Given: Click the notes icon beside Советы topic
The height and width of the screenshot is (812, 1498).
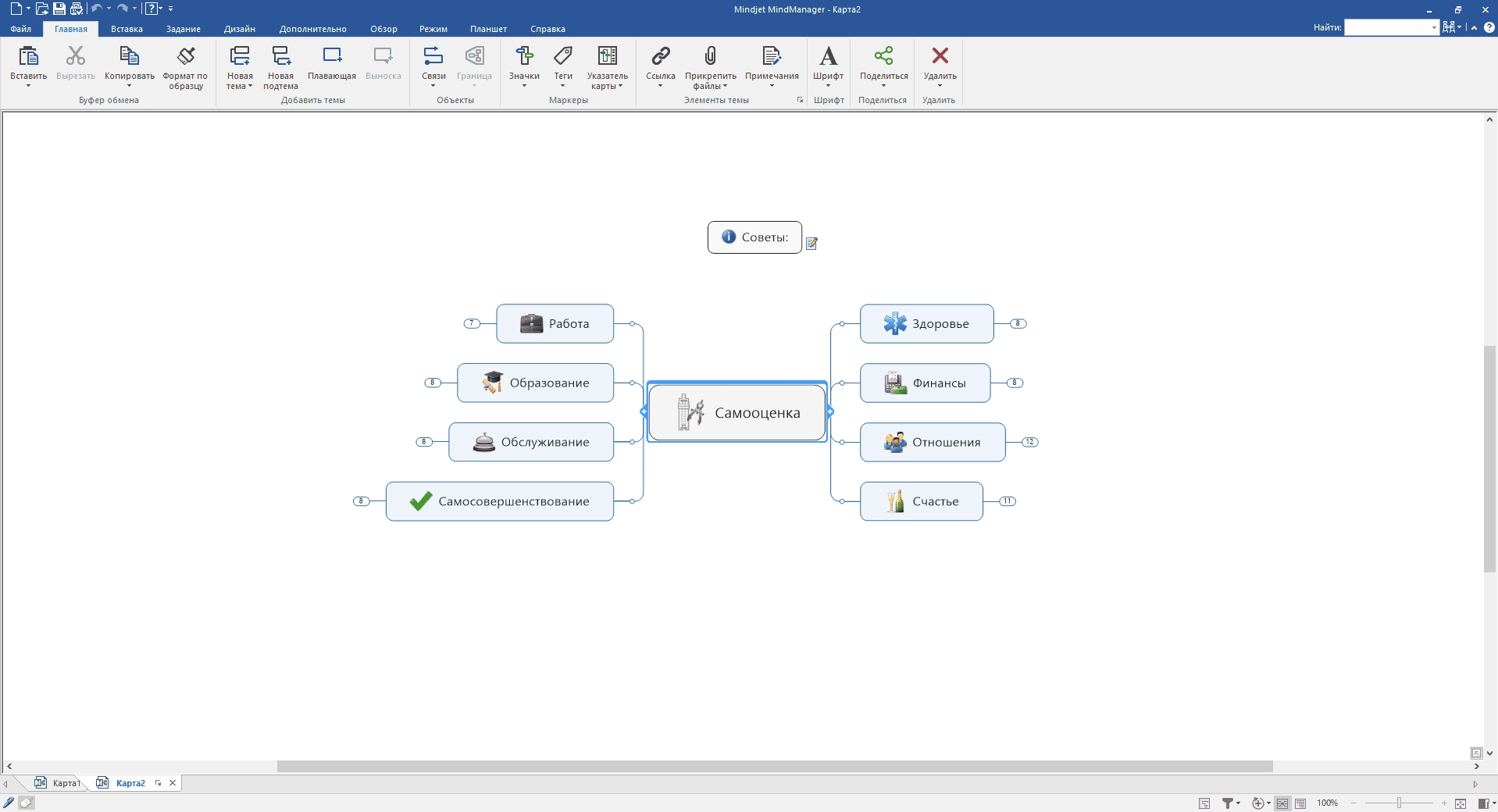Looking at the screenshot, I should [x=811, y=244].
